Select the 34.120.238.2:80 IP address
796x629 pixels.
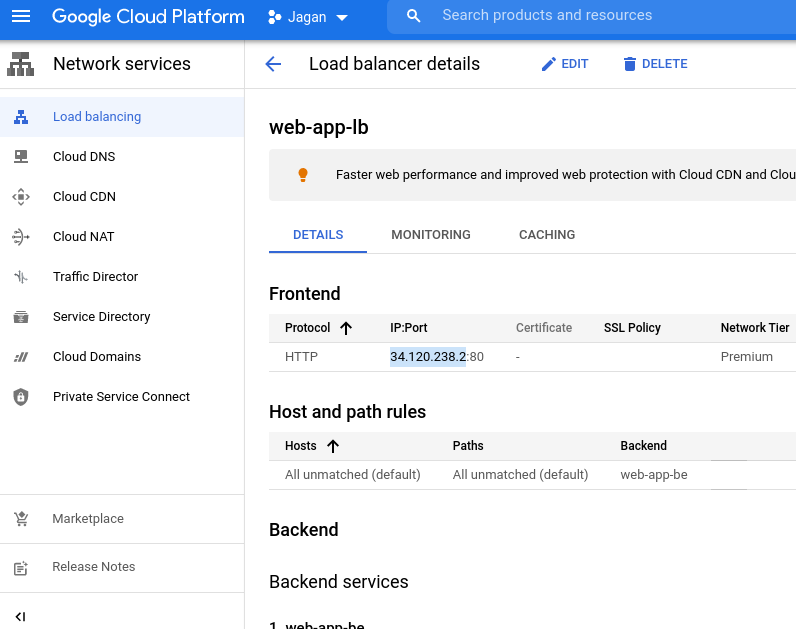tap(437, 357)
